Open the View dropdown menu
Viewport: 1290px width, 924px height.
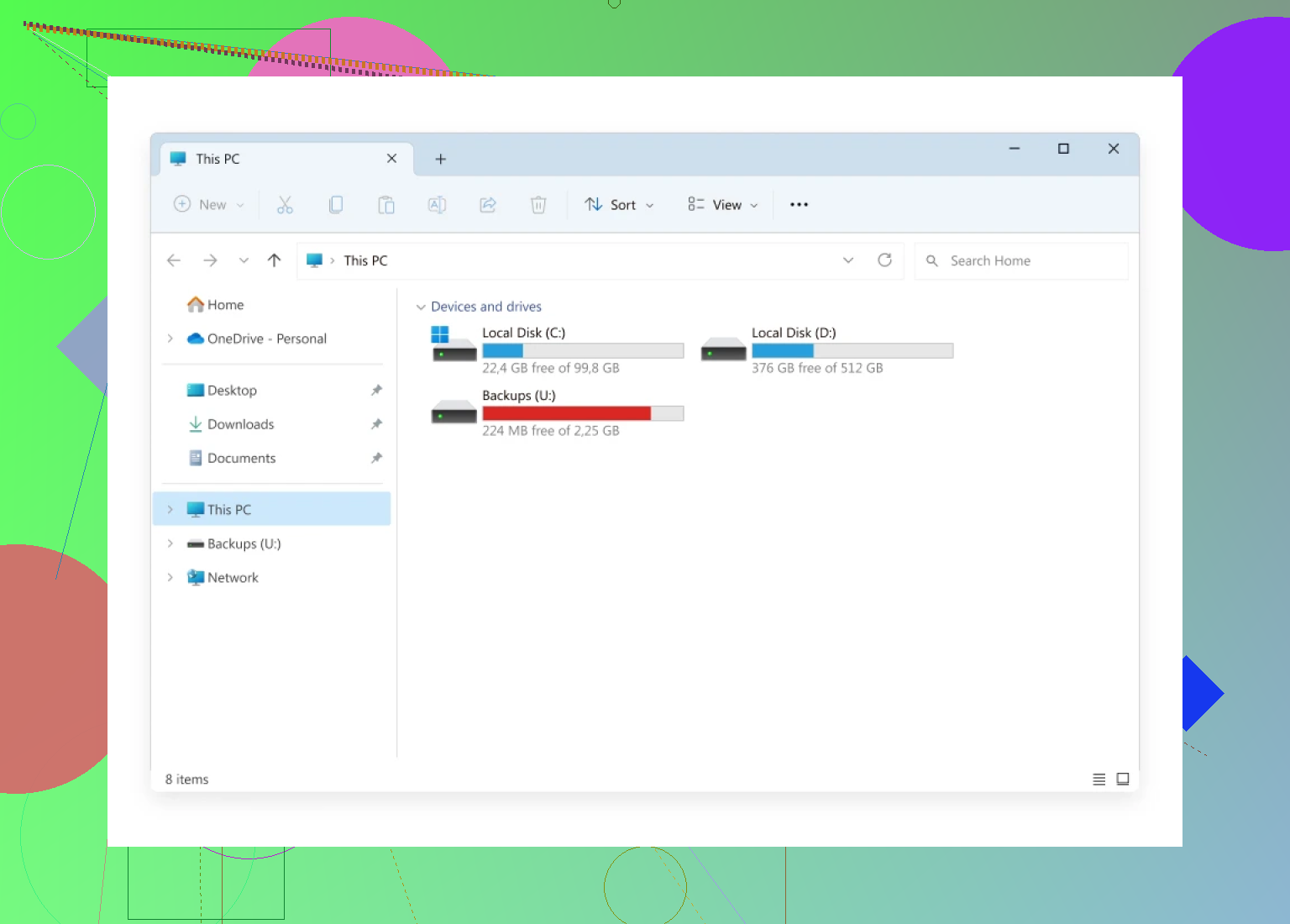722,205
